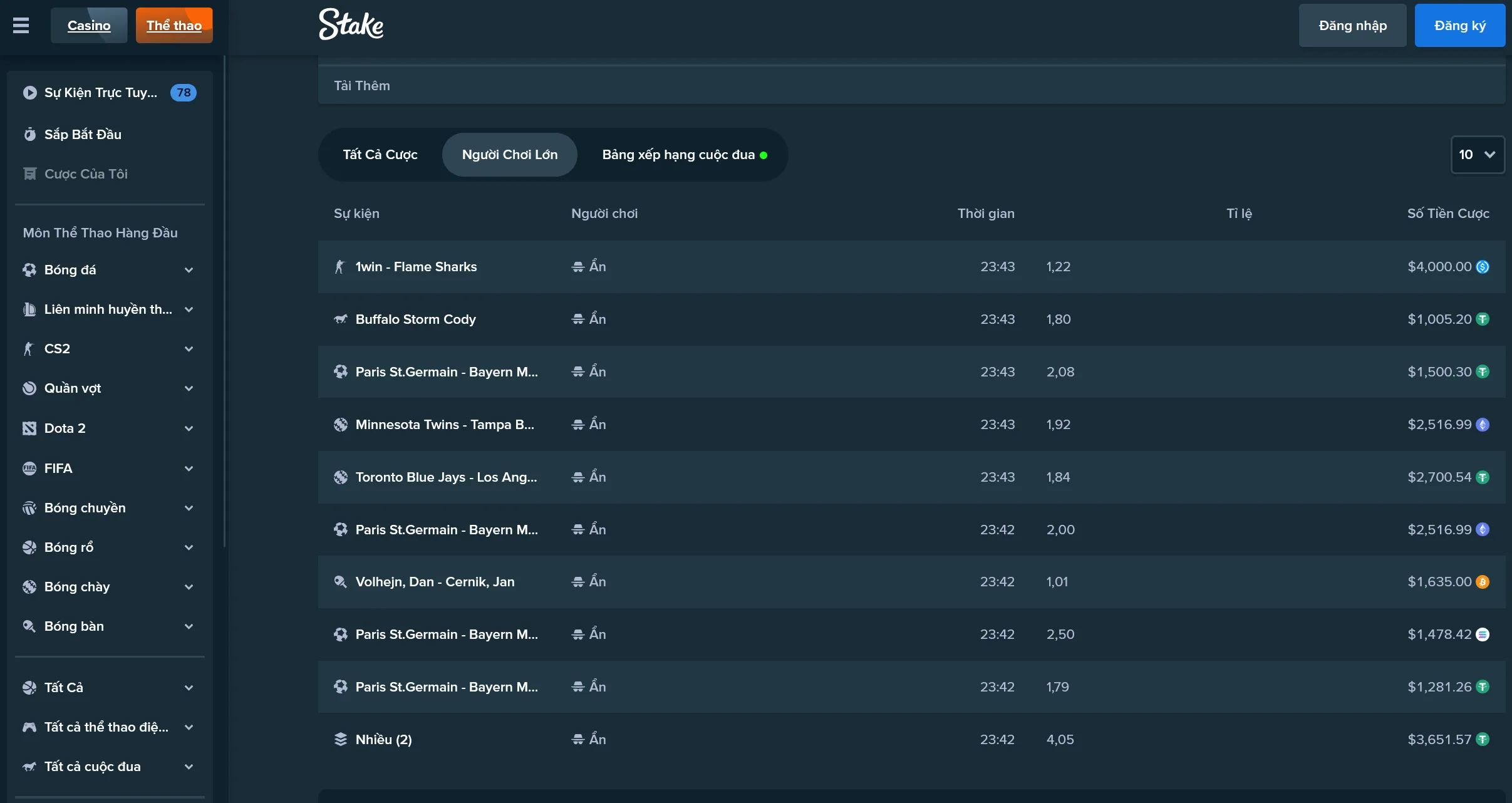Click the sidebar vertical scrollbar
The height and width of the screenshot is (803, 1512).
pos(225,301)
